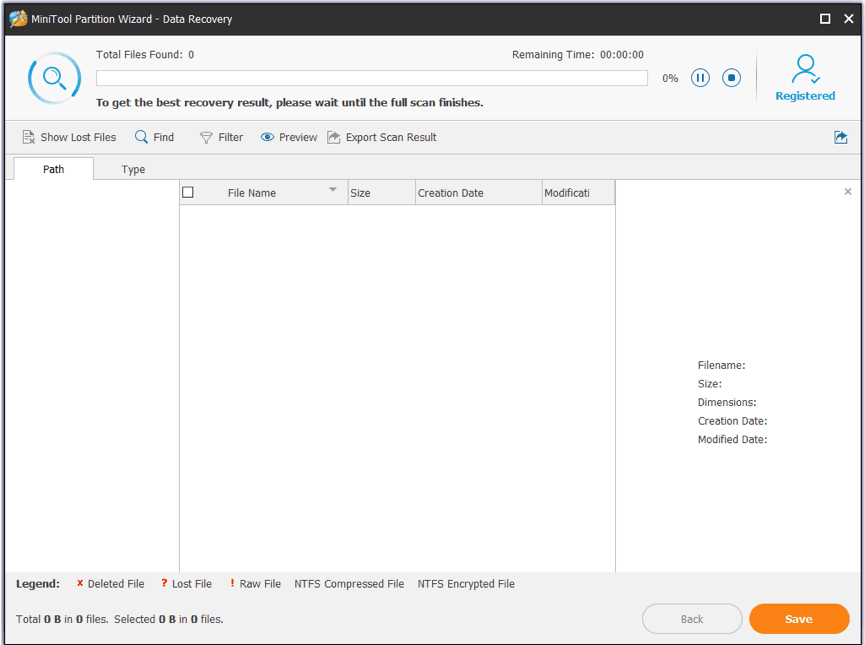Click the Back button
The image size is (865, 645).
[692, 619]
